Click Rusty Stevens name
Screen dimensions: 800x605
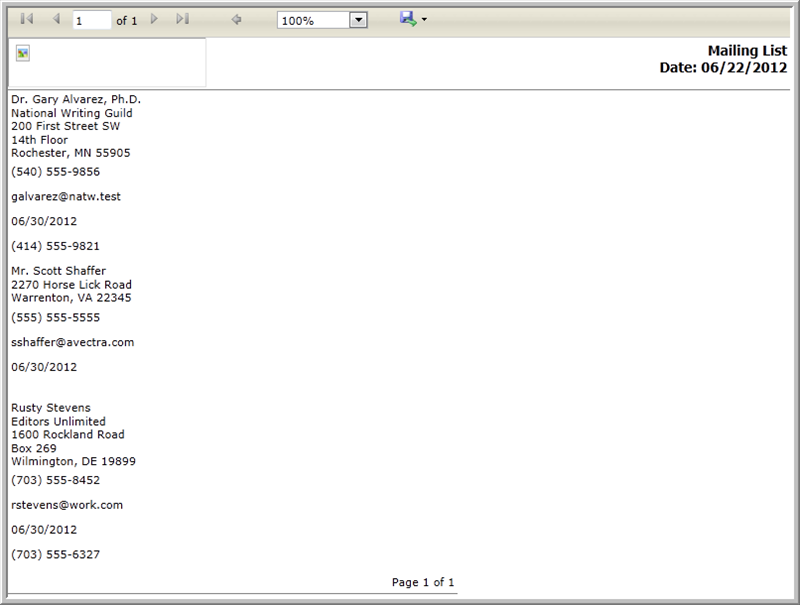pos(51,408)
